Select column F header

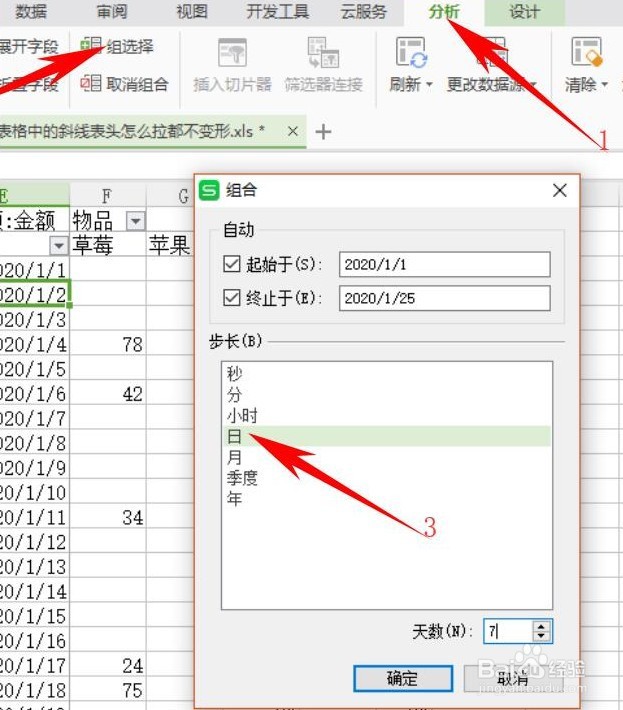[x=108, y=196]
